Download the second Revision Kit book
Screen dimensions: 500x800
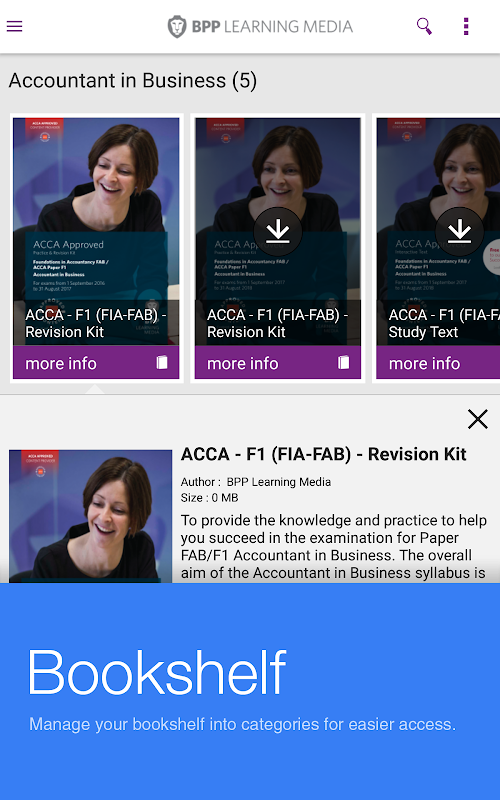pos(278,232)
